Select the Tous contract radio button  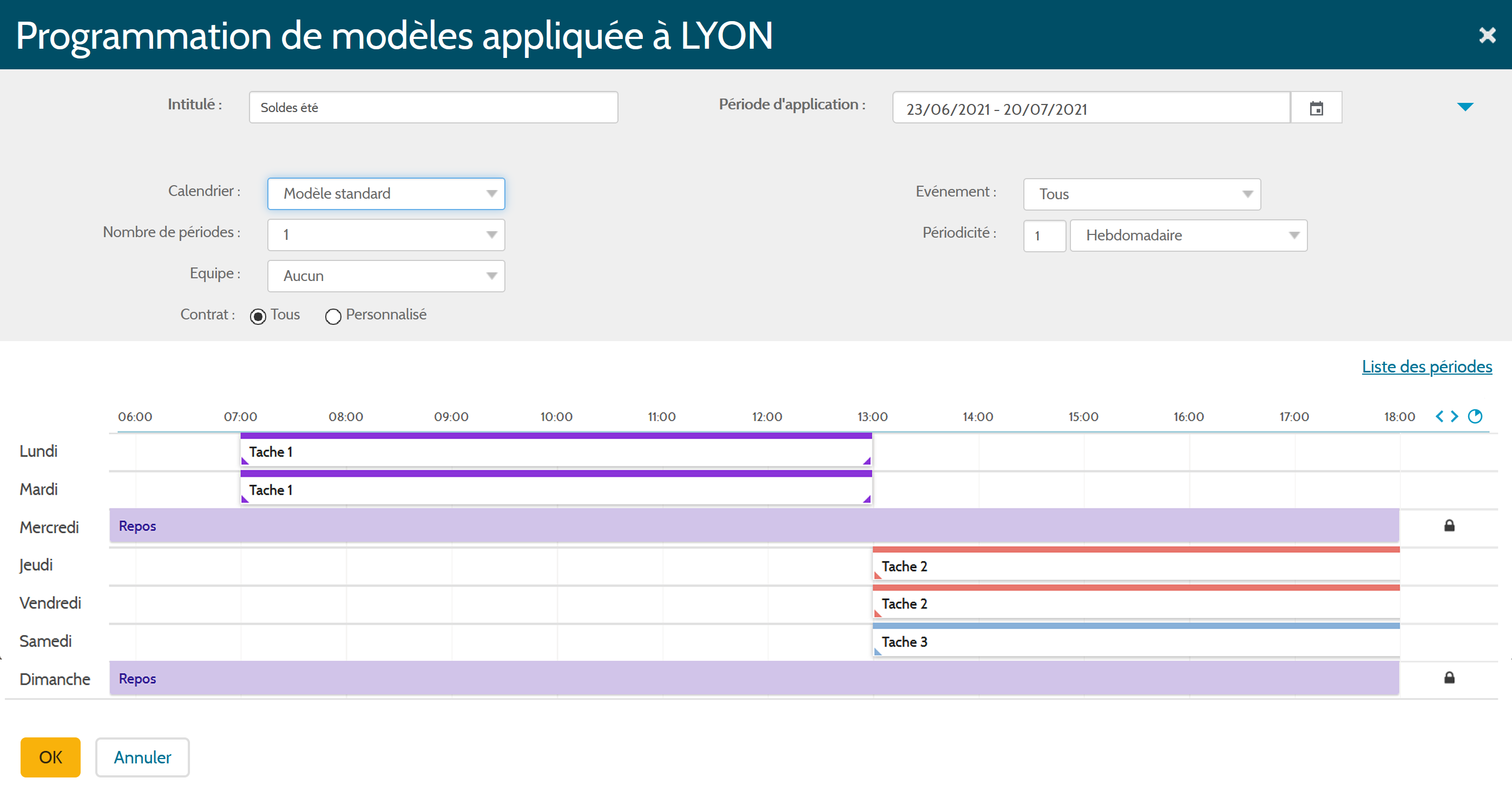pos(258,317)
